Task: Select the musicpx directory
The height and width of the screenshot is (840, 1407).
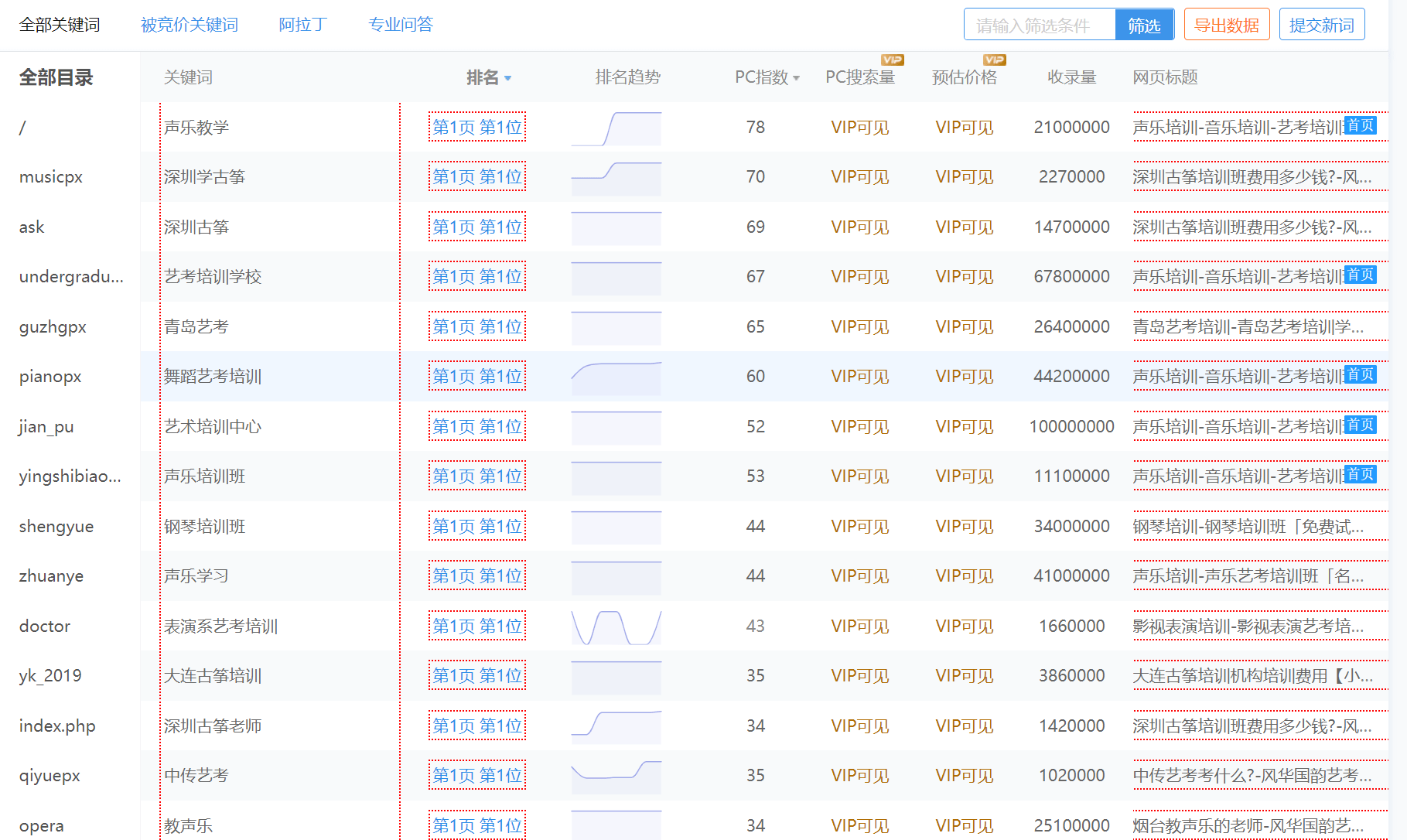Action: pos(51,177)
